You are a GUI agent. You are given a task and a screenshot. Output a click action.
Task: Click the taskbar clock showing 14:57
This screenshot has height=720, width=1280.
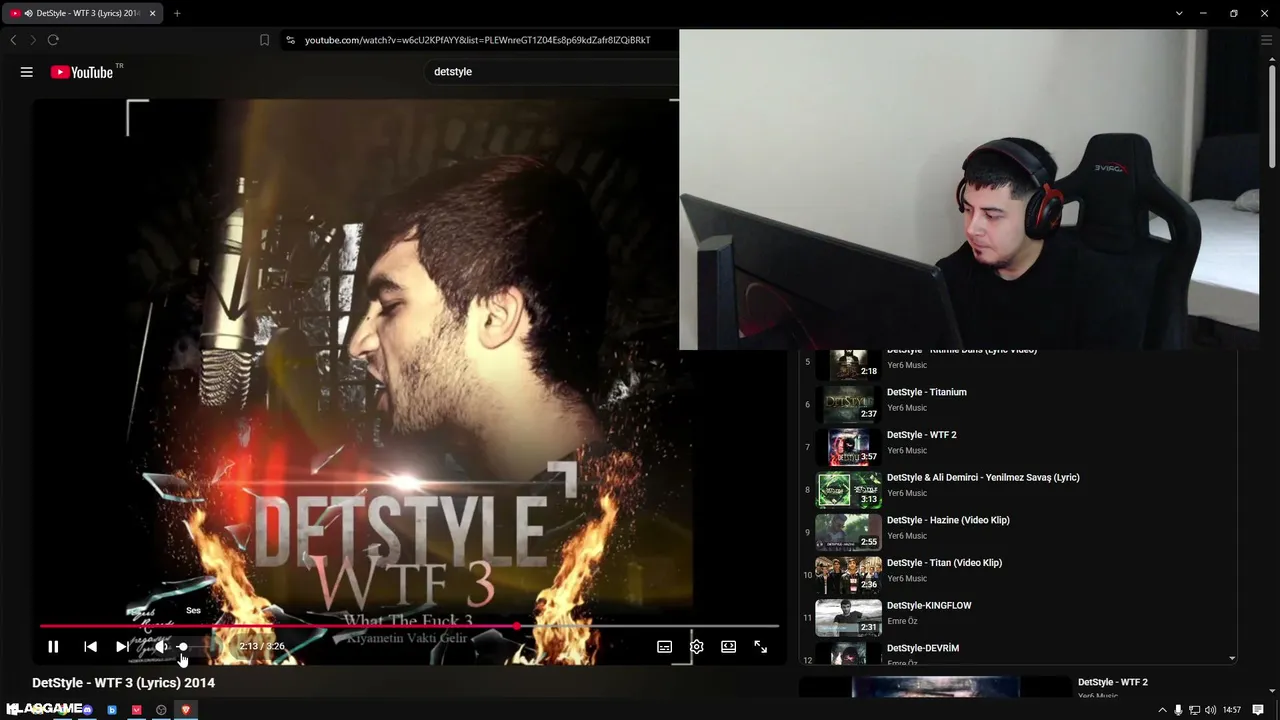[x=1232, y=710]
